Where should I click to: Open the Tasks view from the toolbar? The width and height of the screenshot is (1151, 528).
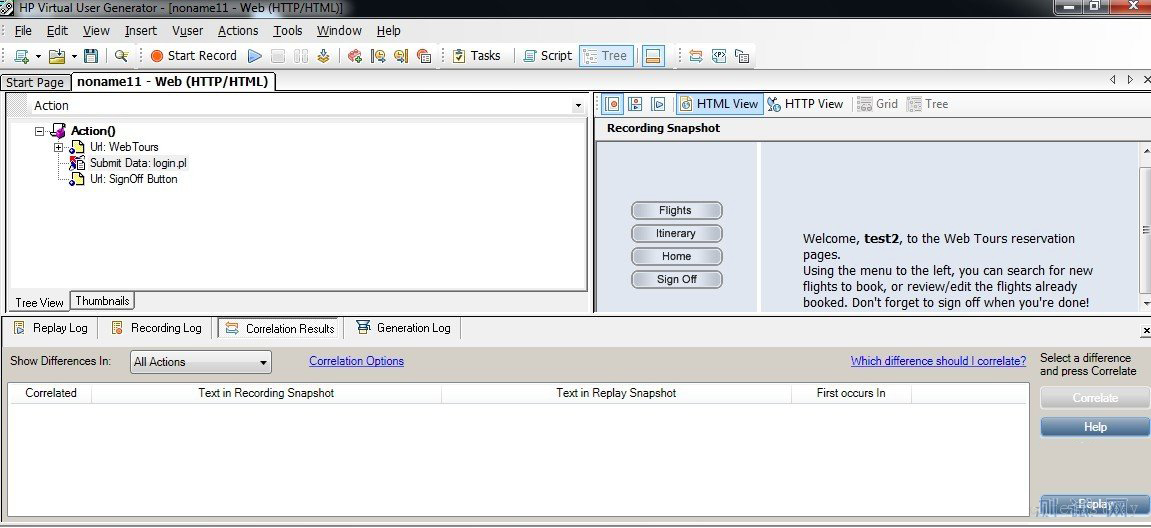476,56
